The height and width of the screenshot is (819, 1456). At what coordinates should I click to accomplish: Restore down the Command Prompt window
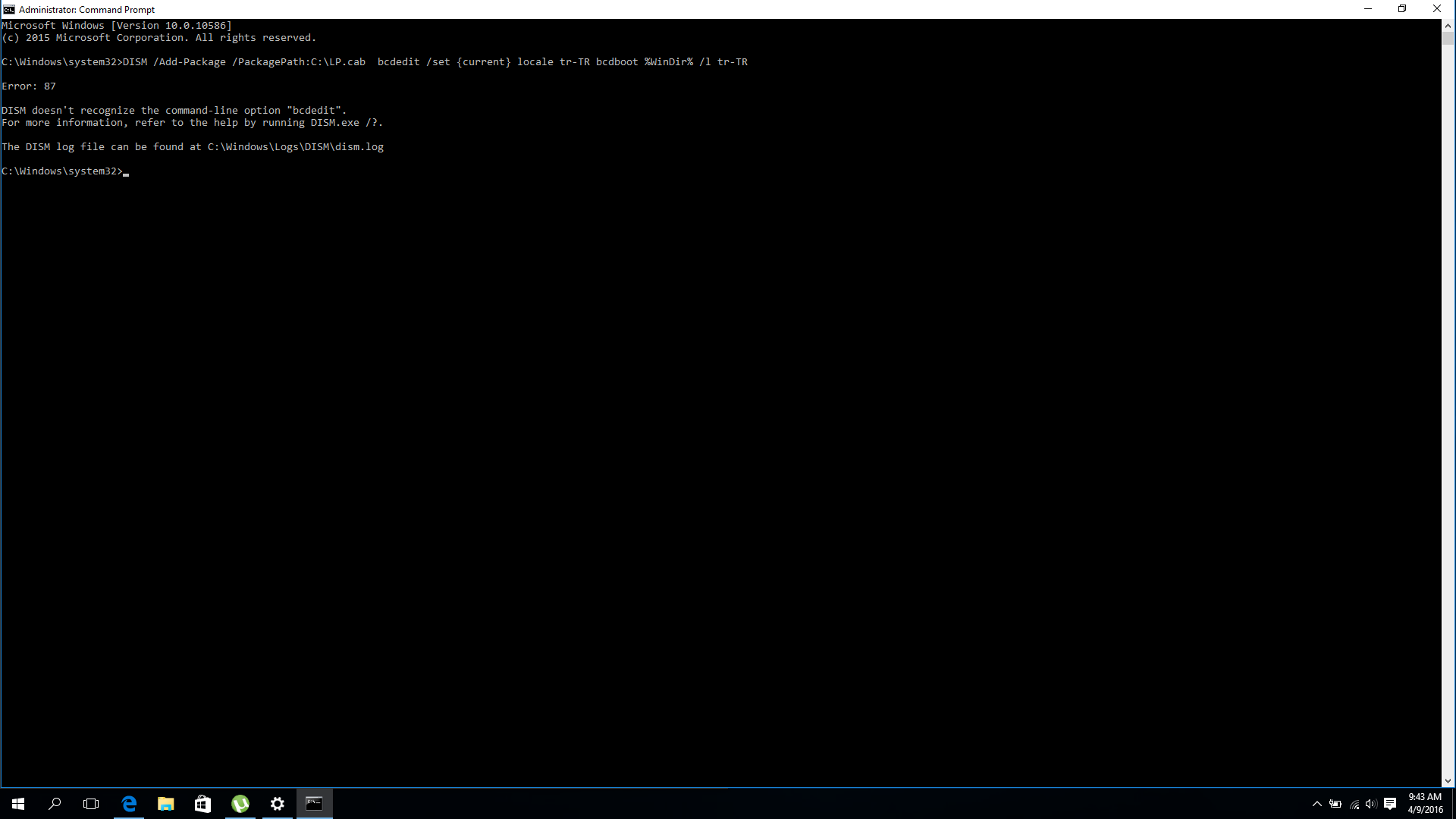pyautogui.click(x=1402, y=9)
